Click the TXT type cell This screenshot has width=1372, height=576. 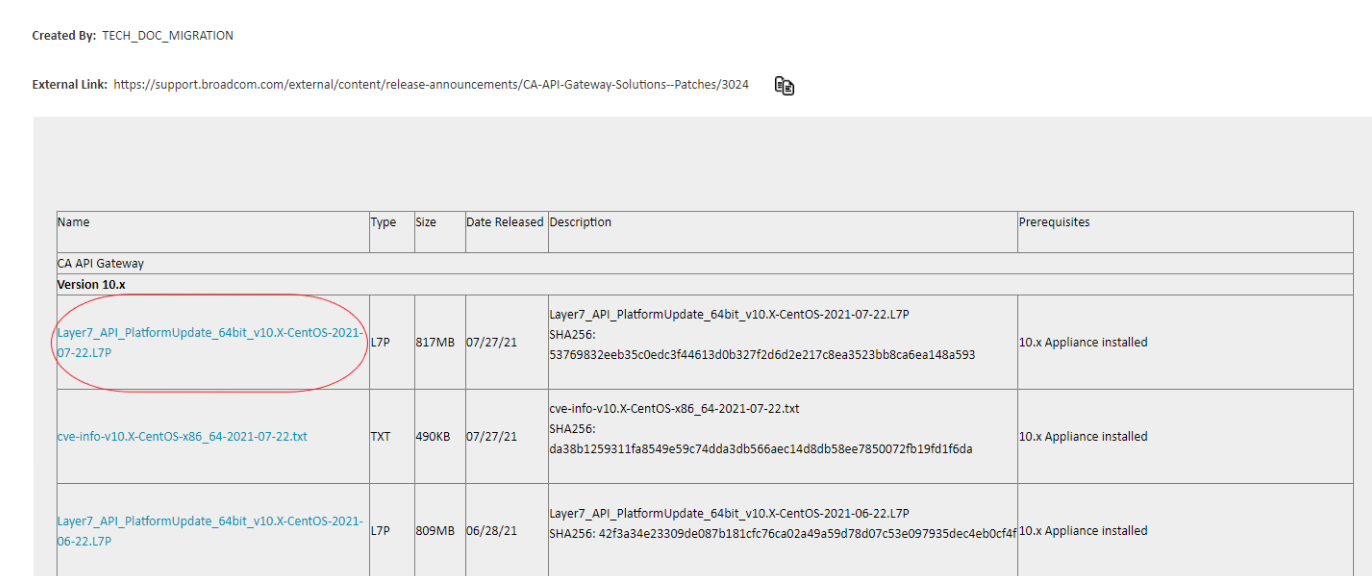381,437
